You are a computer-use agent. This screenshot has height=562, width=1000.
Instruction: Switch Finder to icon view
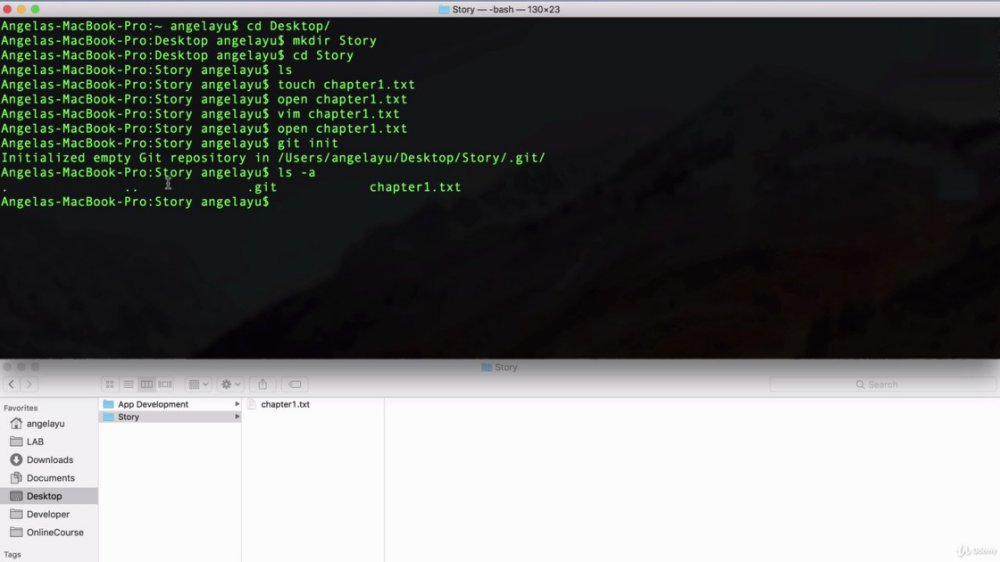tap(110, 384)
